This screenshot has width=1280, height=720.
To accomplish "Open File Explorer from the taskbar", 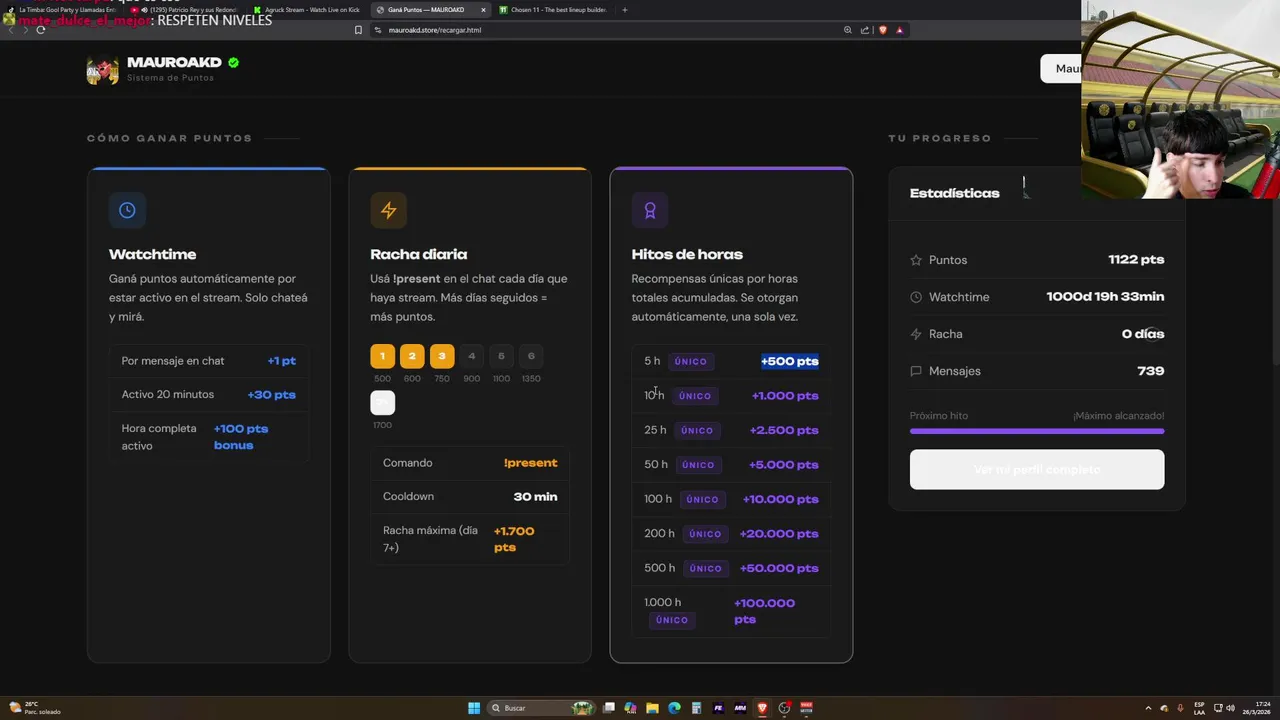I will click(x=652, y=708).
